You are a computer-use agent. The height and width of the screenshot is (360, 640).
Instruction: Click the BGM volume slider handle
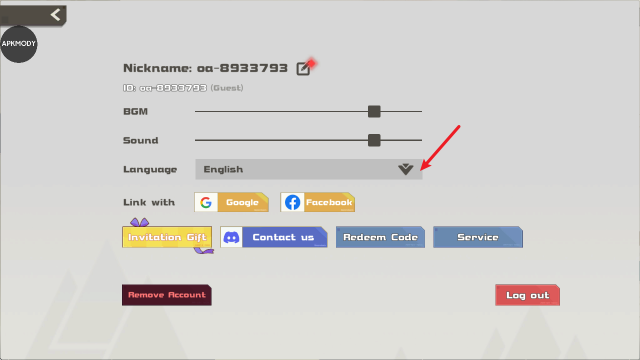pyautogui.click(x=374, y=111)
